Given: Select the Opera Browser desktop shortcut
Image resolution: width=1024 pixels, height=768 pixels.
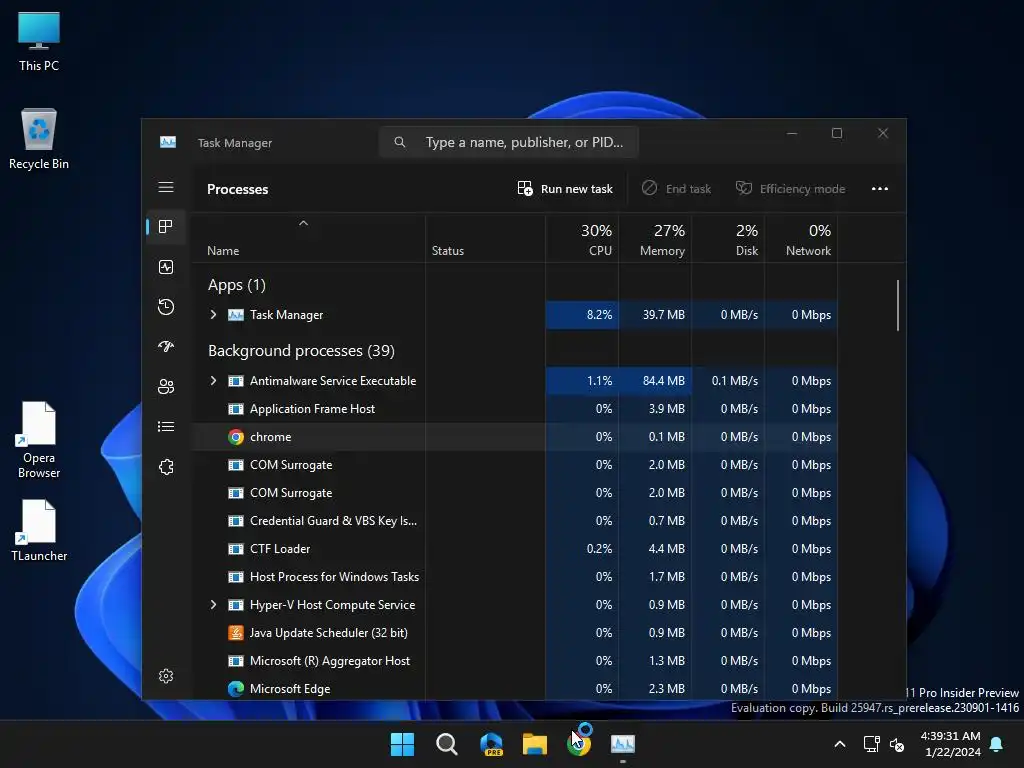Looking at the screenshot, I should tap(39, 440).
